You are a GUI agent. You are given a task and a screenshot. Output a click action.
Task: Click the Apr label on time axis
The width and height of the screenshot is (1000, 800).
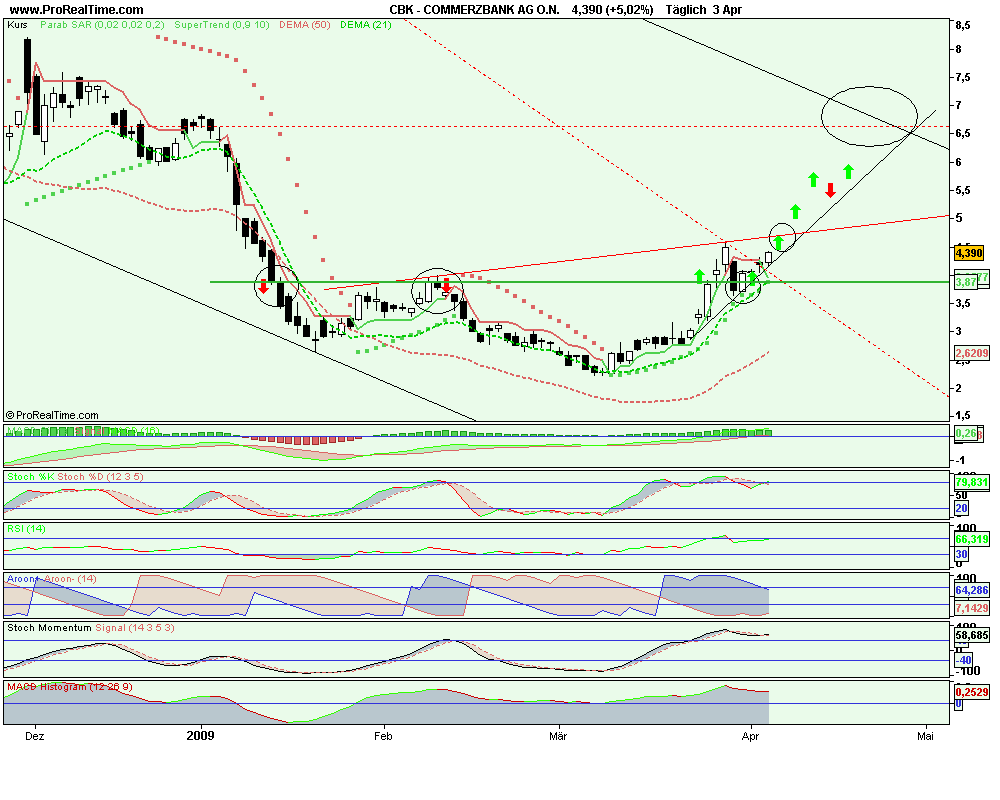[751, 736]
